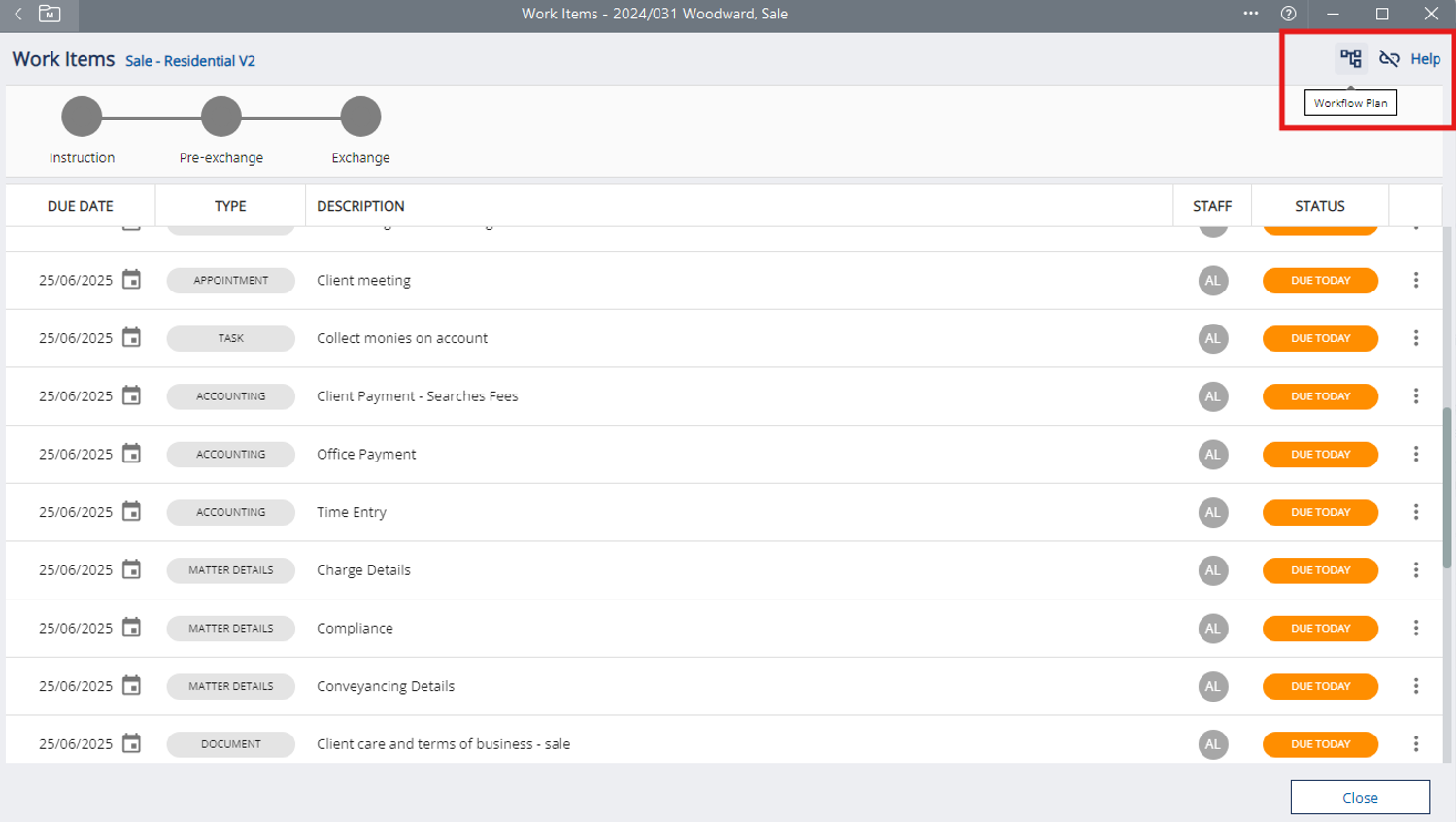Open the Workflow Plan icon
The width and height of the screenshot is (1456, 822).
(1350, 59)
